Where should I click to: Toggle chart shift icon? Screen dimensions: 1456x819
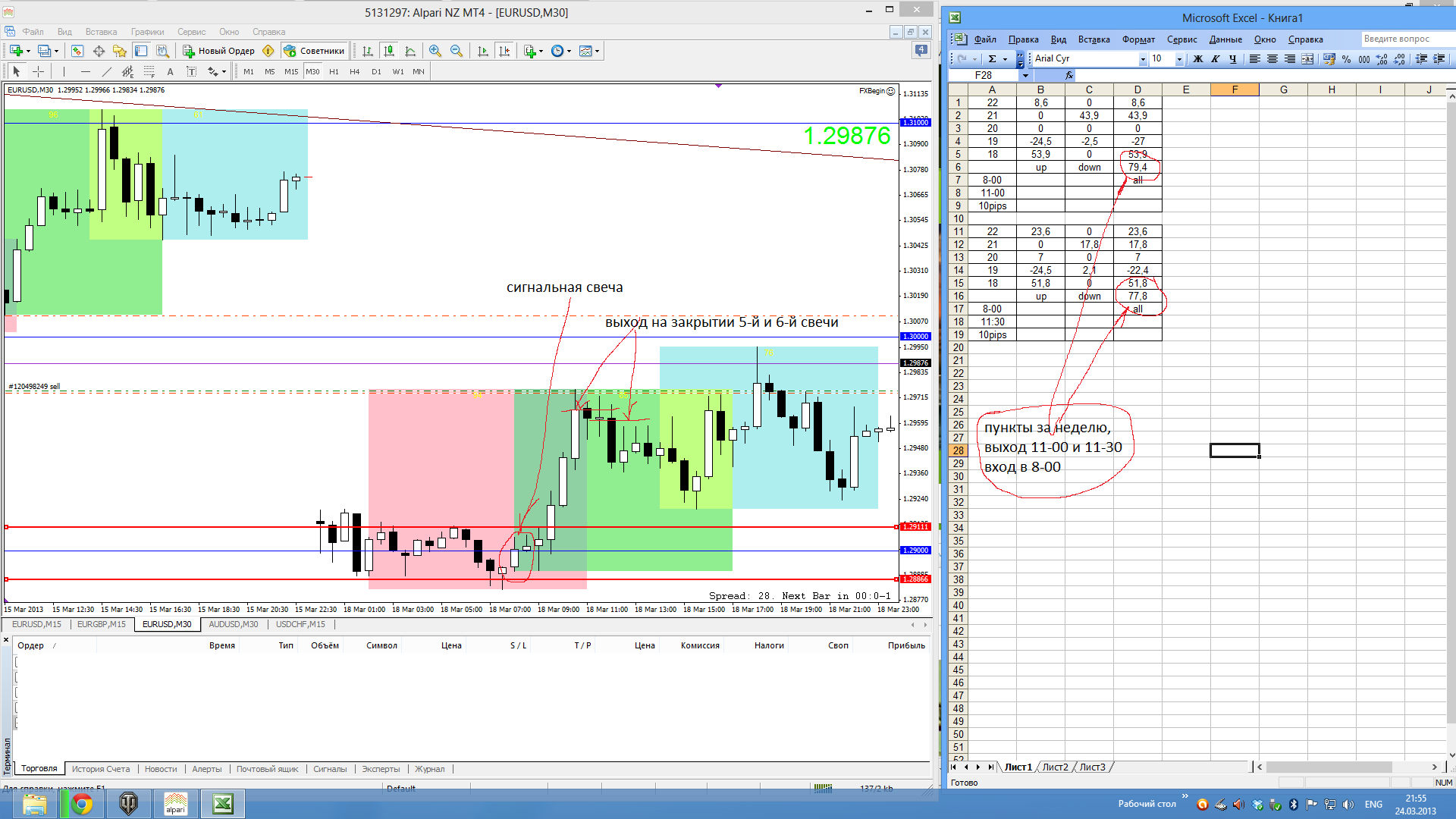coord(504,51)
